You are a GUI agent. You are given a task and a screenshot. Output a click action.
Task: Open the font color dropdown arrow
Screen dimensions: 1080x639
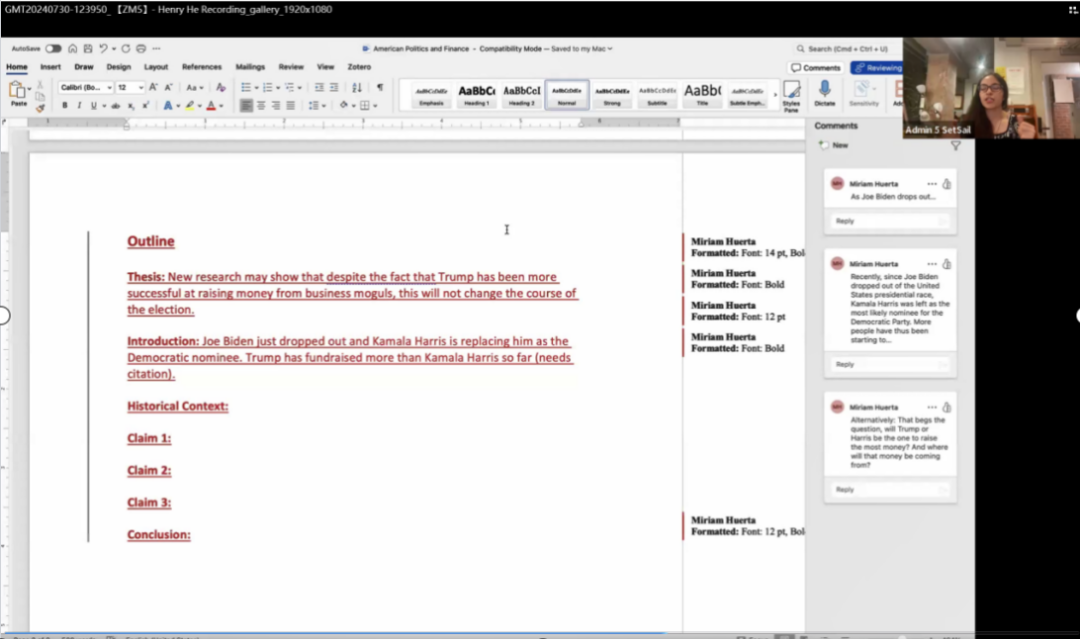point(221,106)
